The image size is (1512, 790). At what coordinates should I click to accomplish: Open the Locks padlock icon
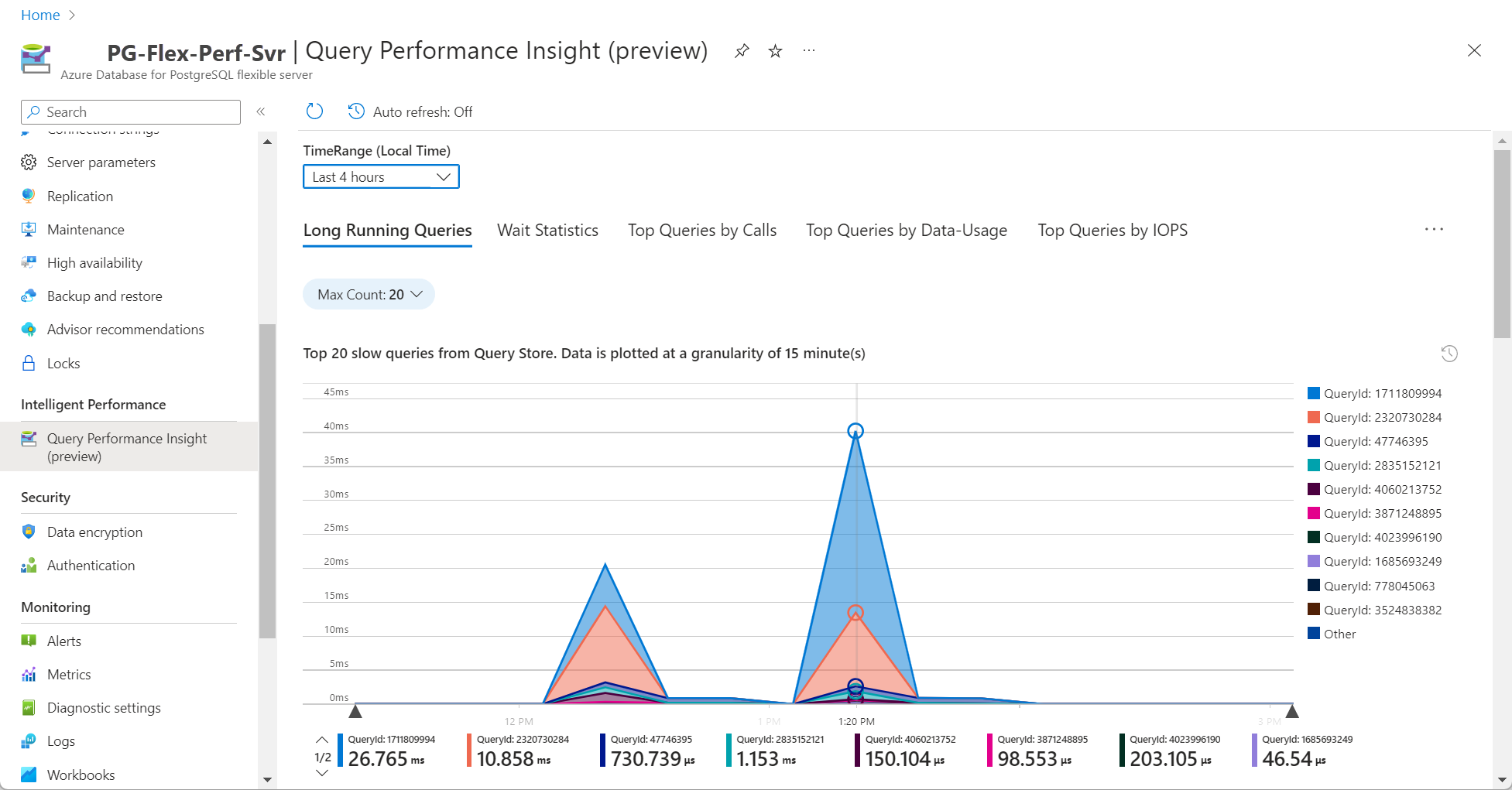point(29,364)
